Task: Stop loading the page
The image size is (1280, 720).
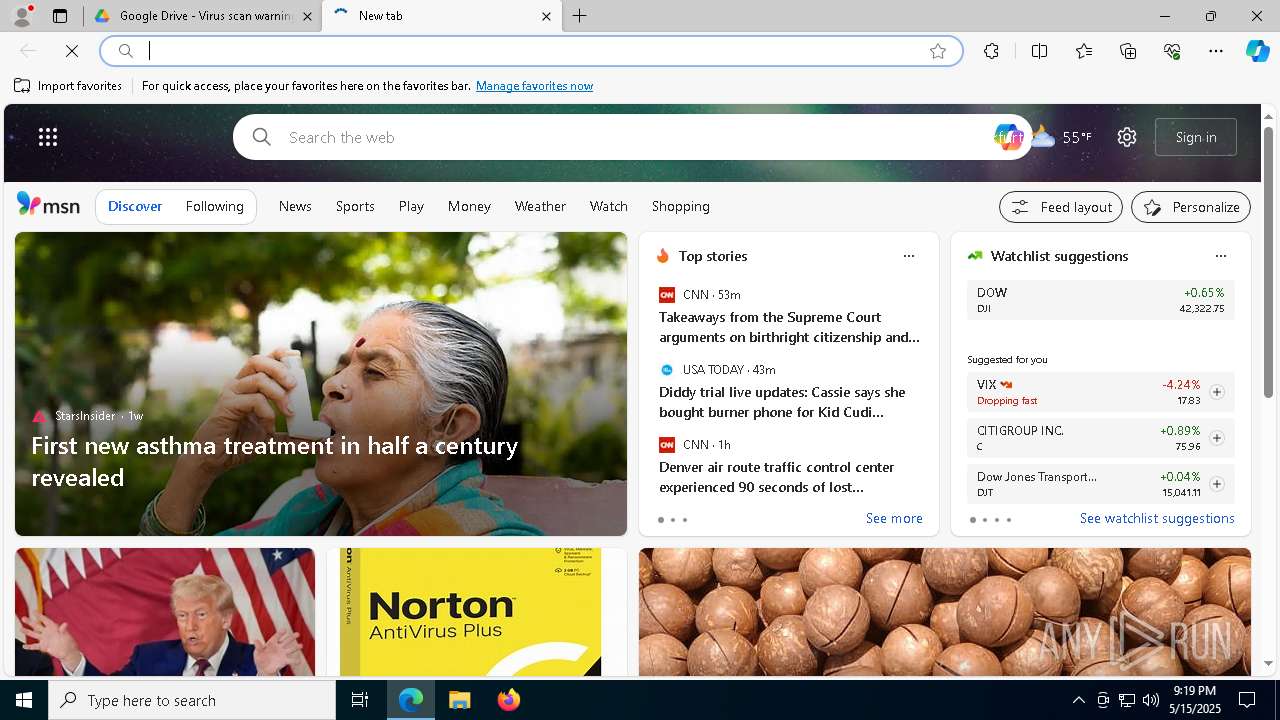Action: [x=72, y=51]
